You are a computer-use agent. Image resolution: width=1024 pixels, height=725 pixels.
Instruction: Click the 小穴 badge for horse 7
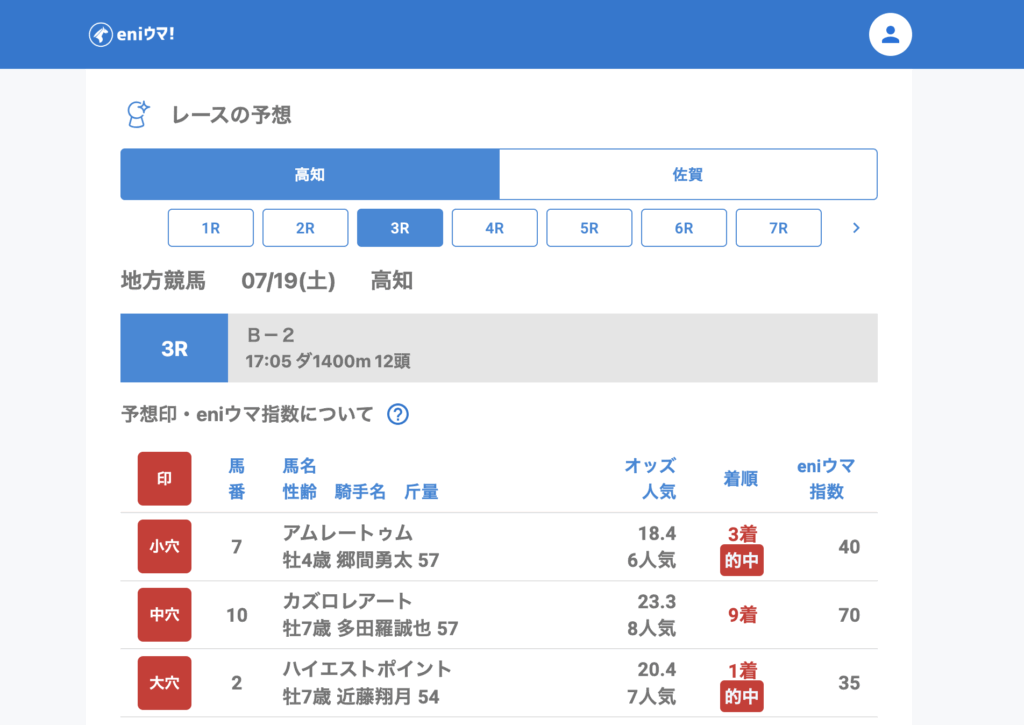point(164,547)
